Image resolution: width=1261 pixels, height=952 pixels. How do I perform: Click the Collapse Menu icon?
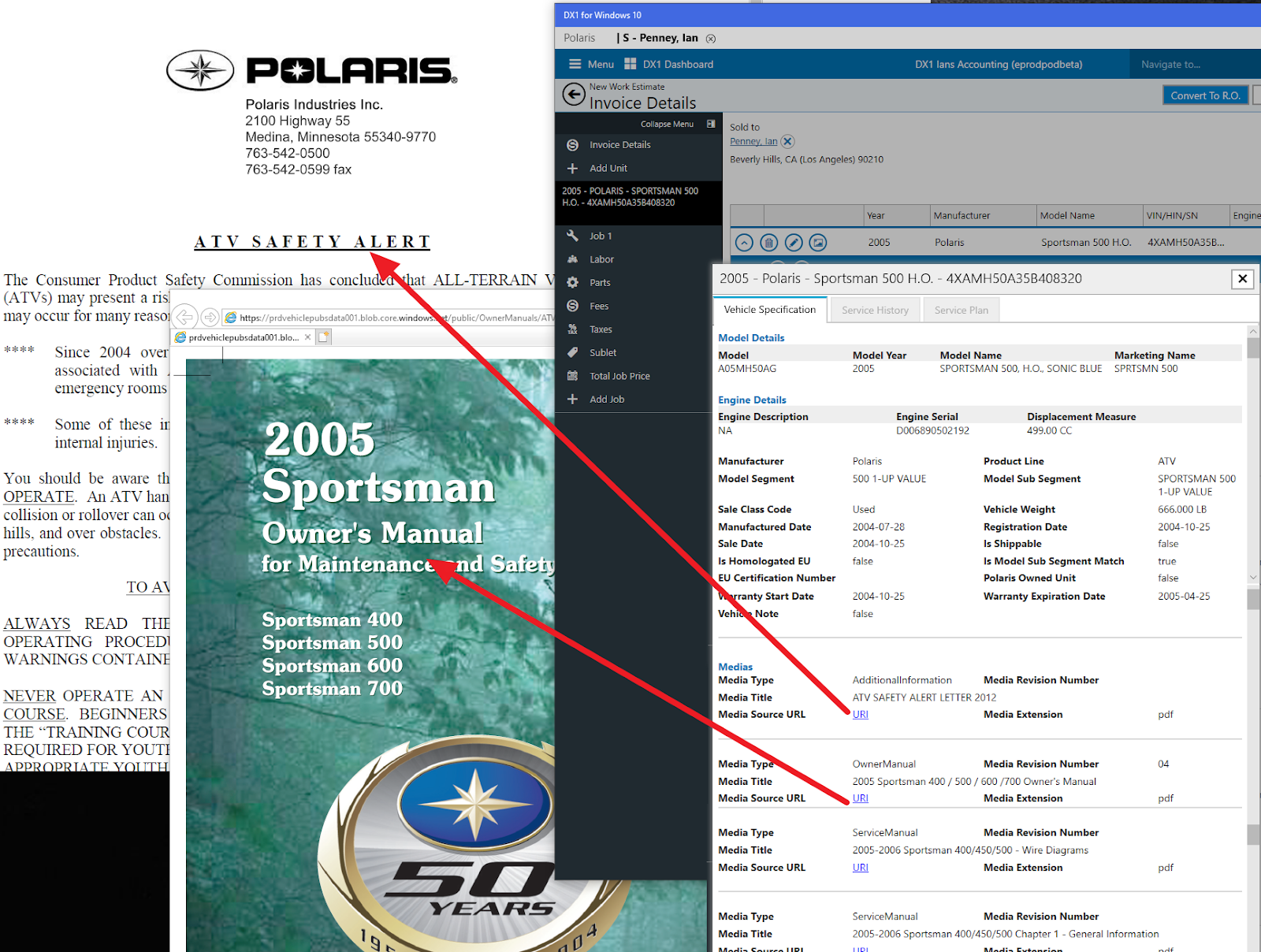point(711,124)
